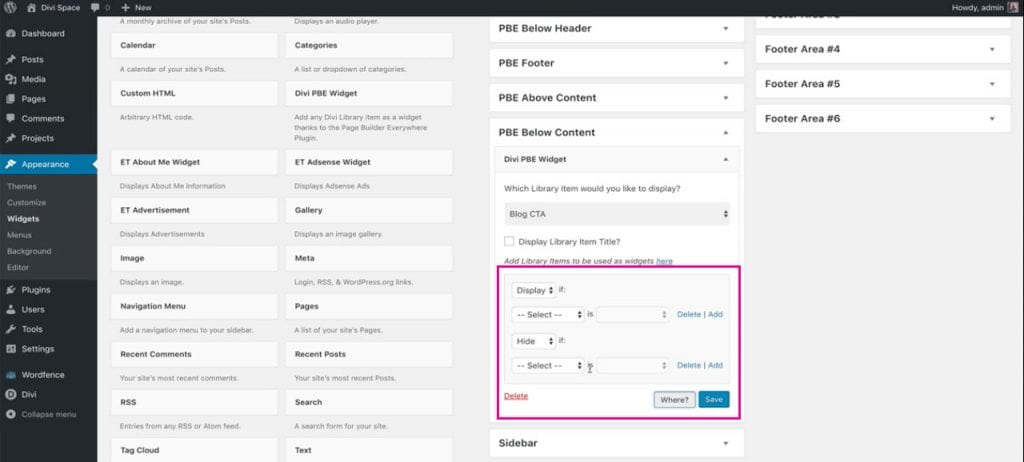Screen dimensions: 1024x462
Task: Click the Wordfence shield icon
Action: pos(10,375)
